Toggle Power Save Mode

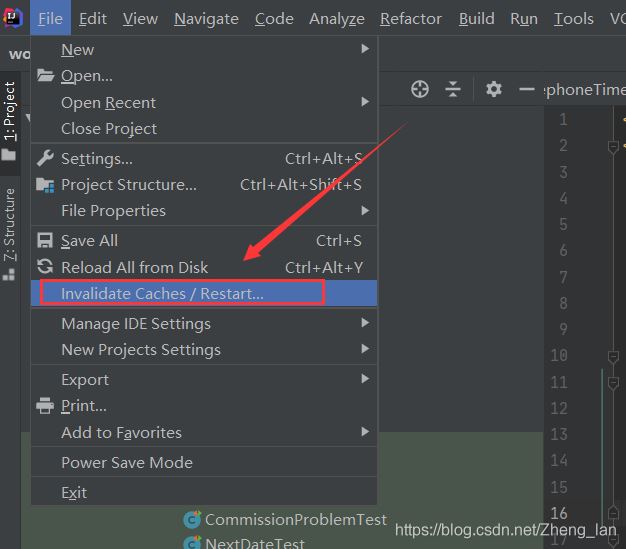126,462
